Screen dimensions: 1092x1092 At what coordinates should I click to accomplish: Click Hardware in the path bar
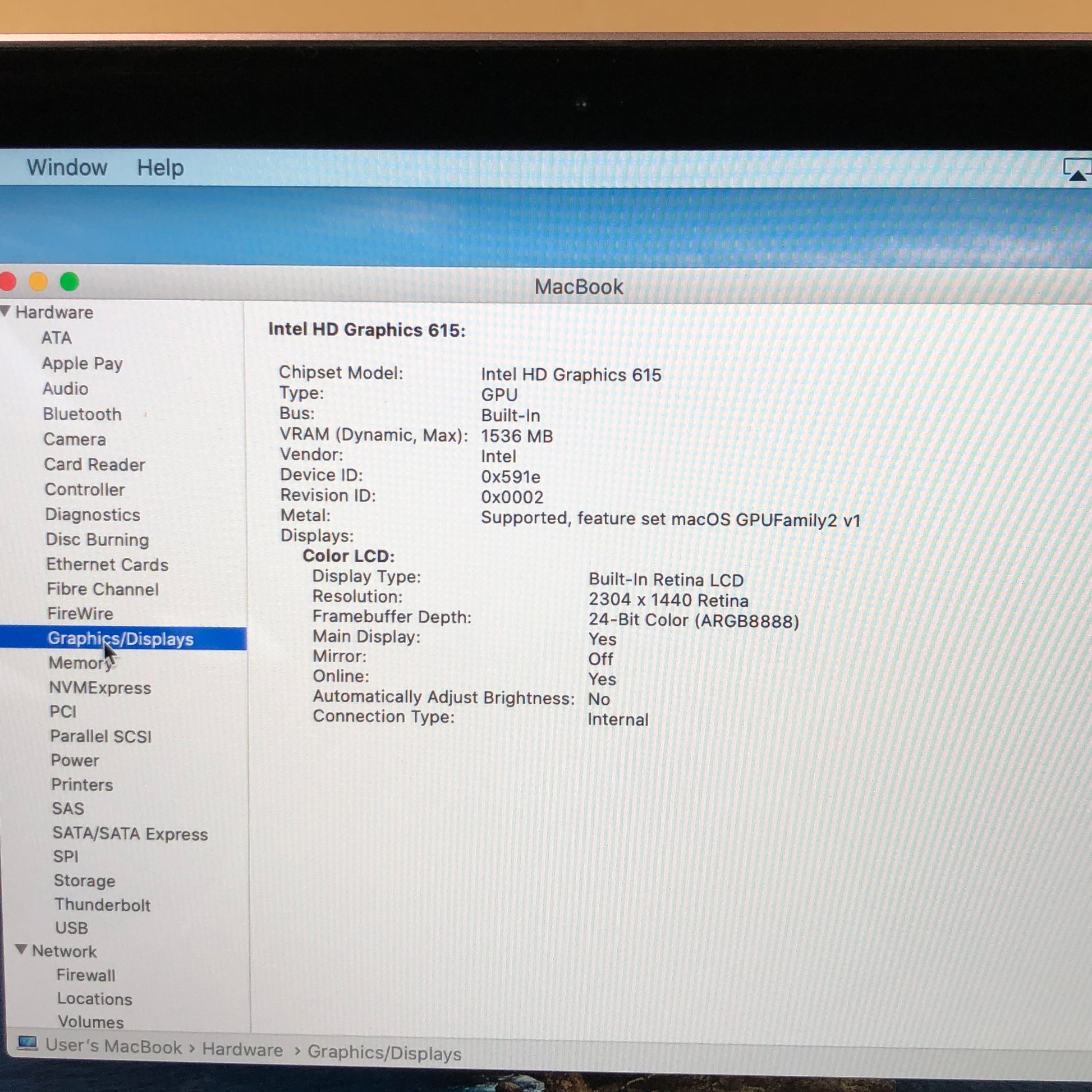pyautogui.click(x=242, y=1049)
